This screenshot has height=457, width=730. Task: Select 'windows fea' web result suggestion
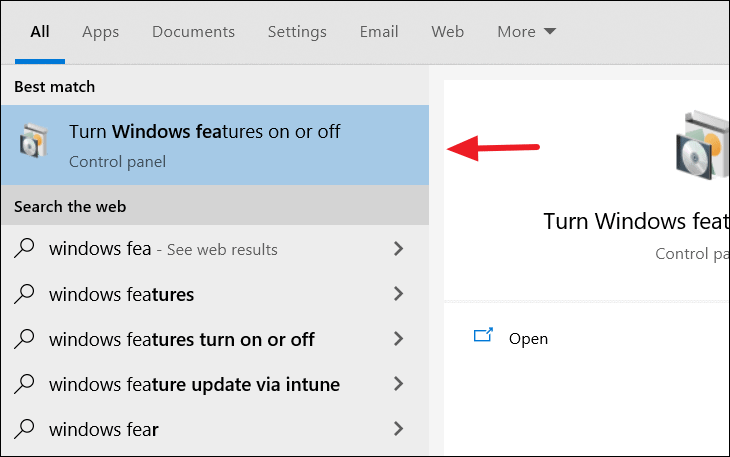tap(215, 249)
